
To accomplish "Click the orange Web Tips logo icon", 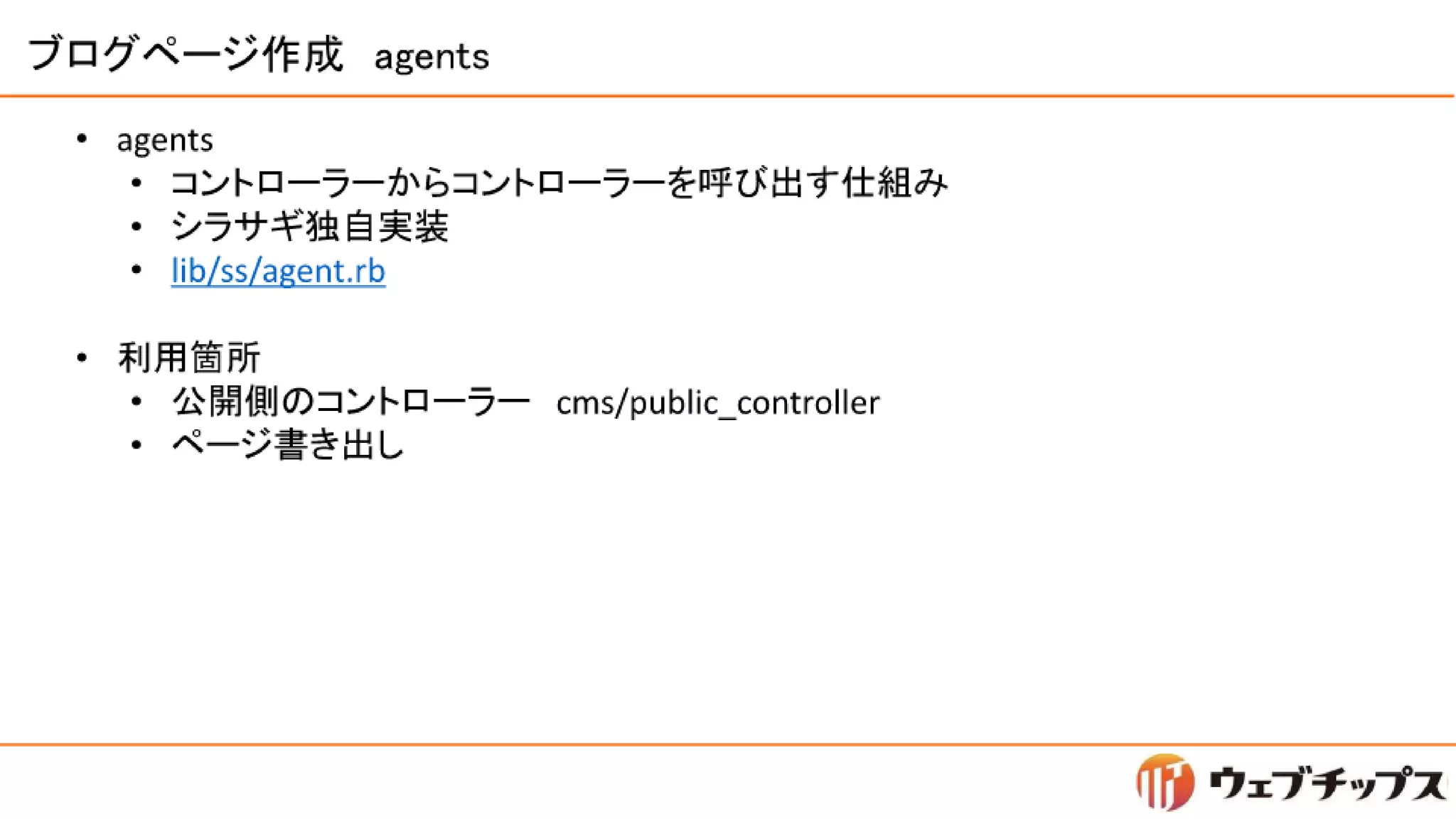I will tap(1165, 782).
